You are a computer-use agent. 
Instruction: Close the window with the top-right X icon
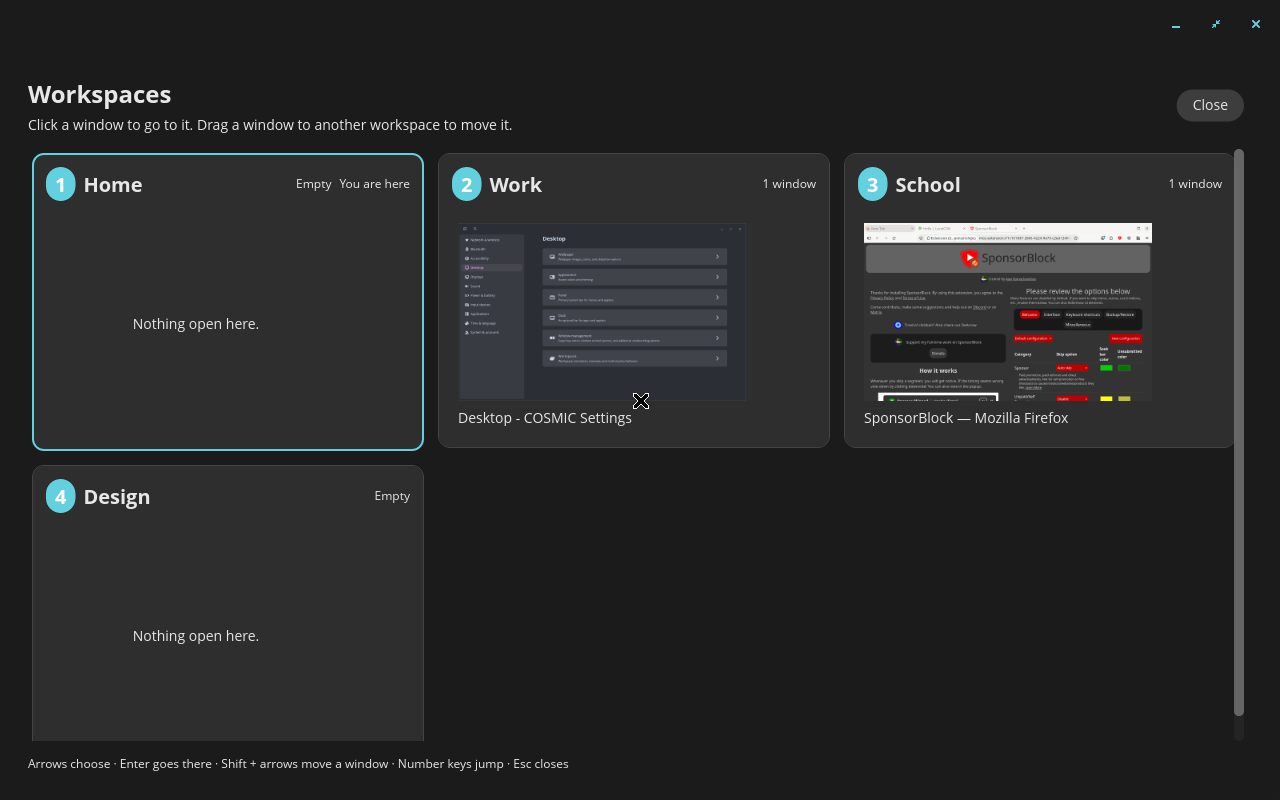1256,24
